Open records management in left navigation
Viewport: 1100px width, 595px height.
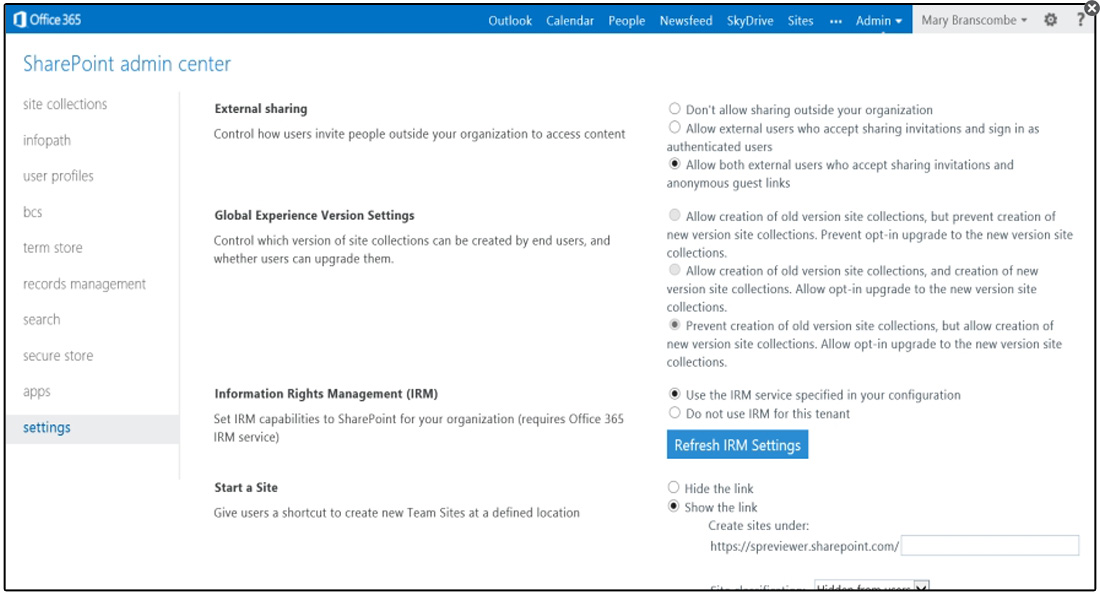(x=84, y=283)
